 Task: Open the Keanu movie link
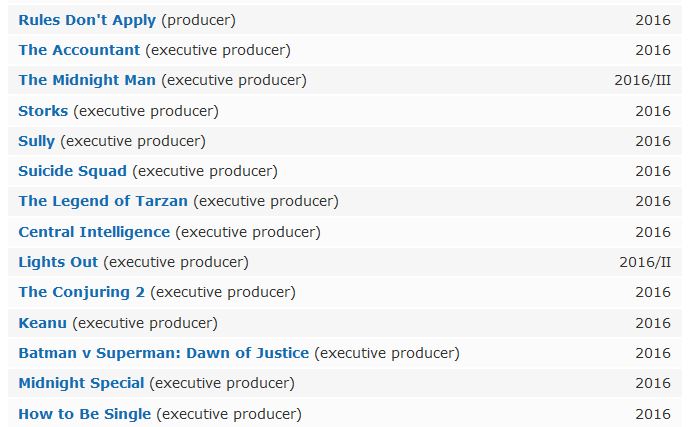tap(42, 323)
